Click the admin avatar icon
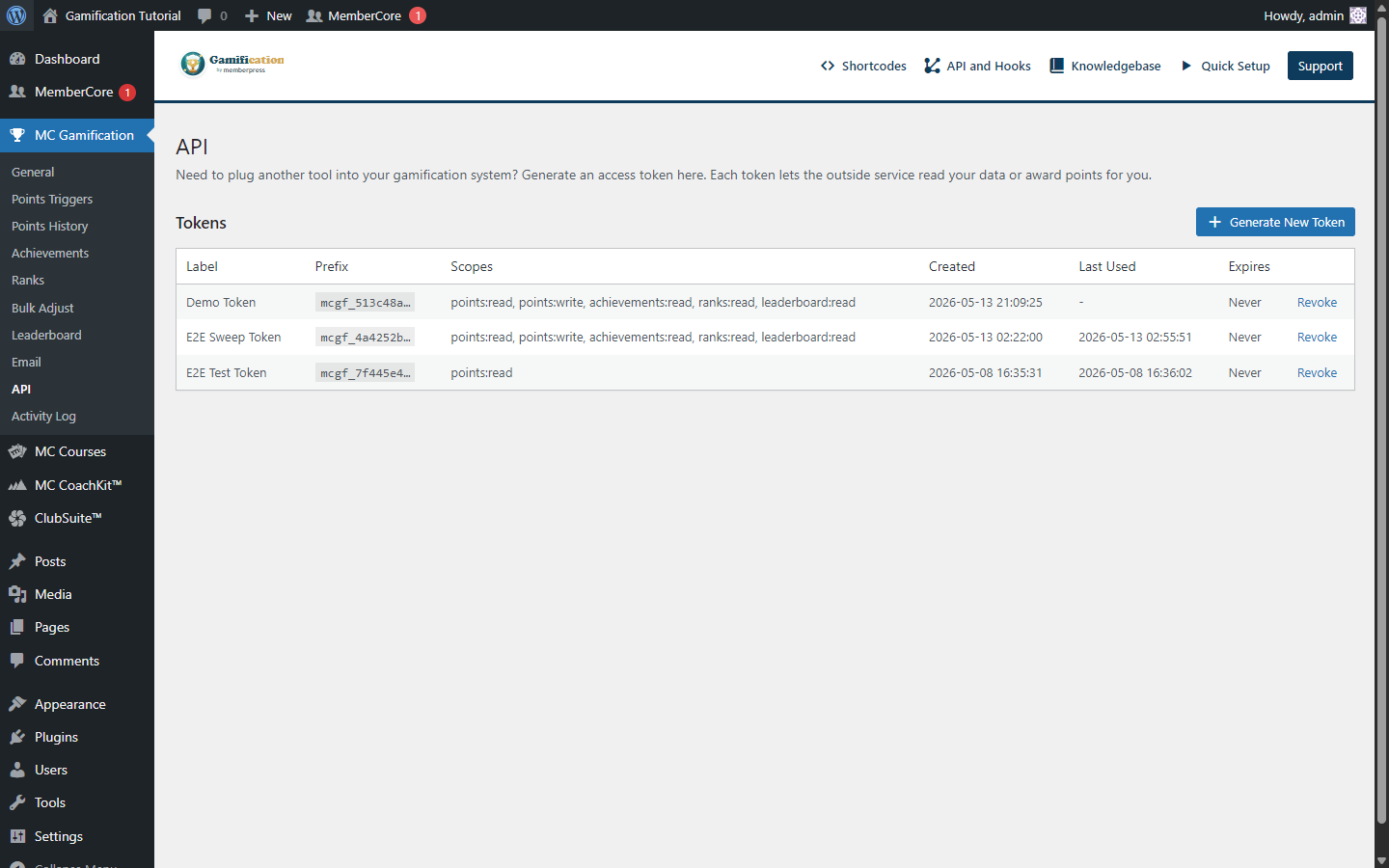Viewport: 1389px width, 868px height. coord(1358,15)
